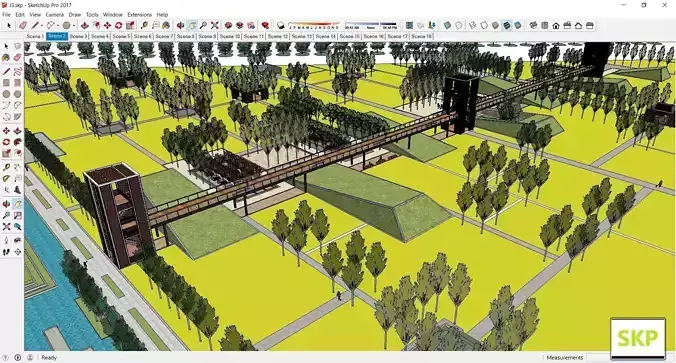Click the sign-in status bar icon
The image size is (676, 363).
pos(30,357)
